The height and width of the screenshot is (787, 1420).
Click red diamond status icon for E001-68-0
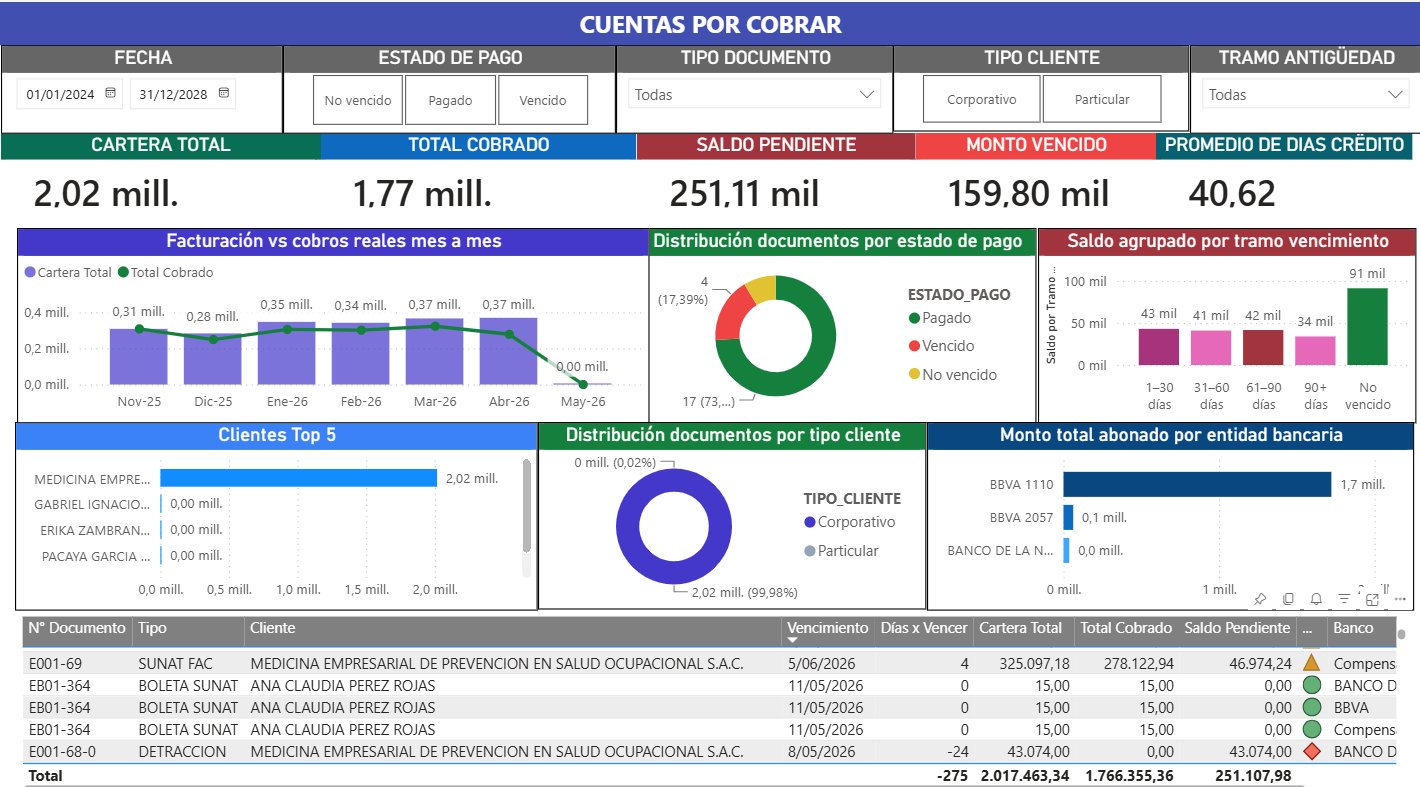pos(1312,751)
